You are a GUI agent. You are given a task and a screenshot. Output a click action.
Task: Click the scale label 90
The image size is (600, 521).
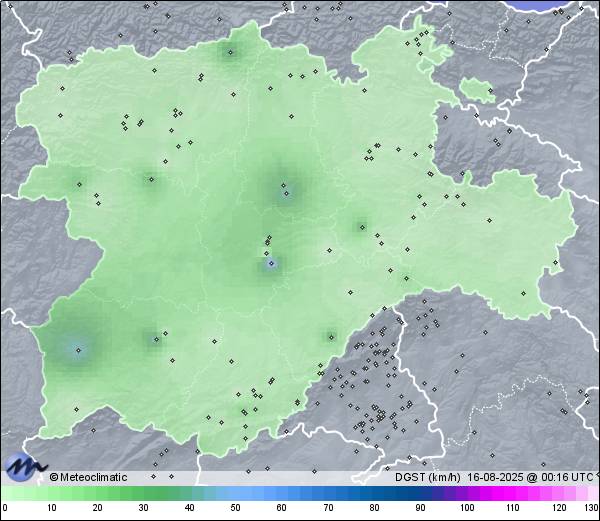(x=420, y=508)
